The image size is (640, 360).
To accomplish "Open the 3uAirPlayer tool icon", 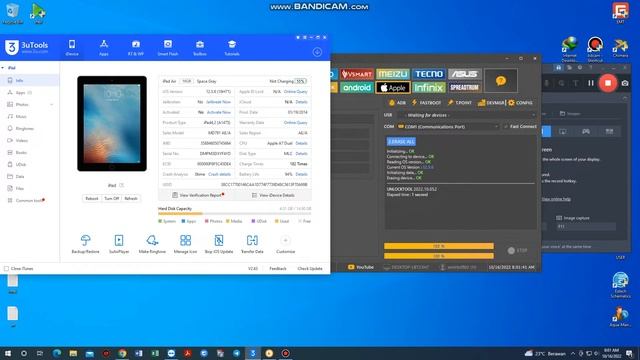I will pos(119,244).
